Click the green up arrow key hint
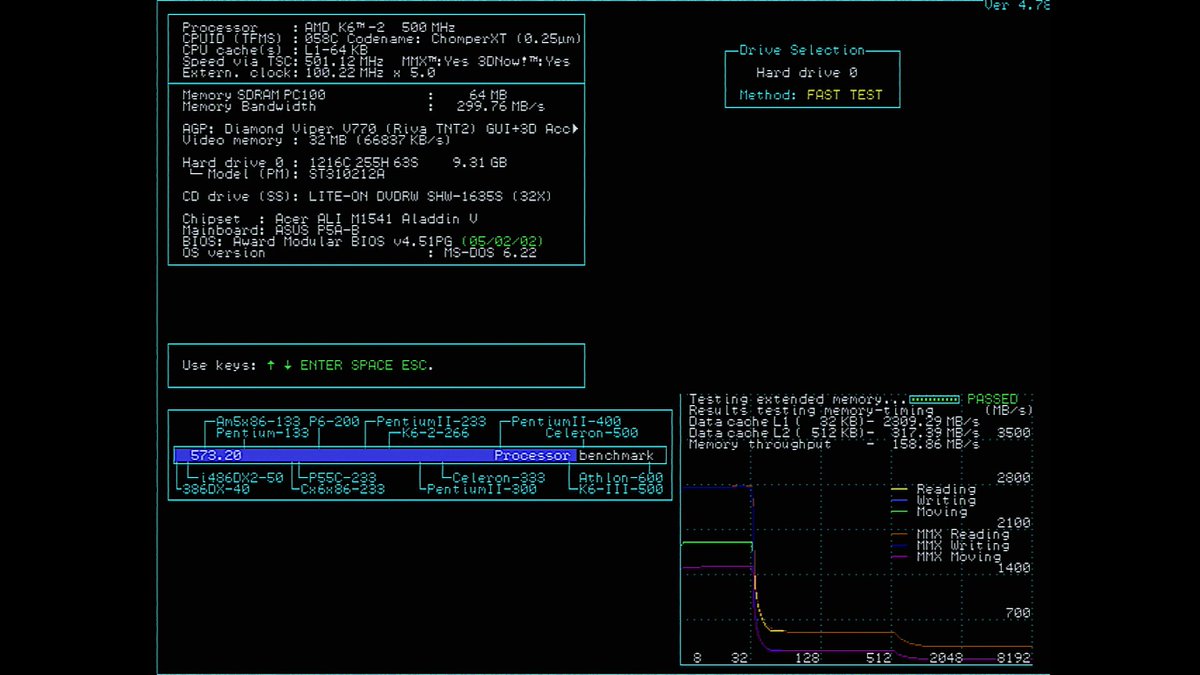Screen dimensions: 1200x675 tap(270, 366)
